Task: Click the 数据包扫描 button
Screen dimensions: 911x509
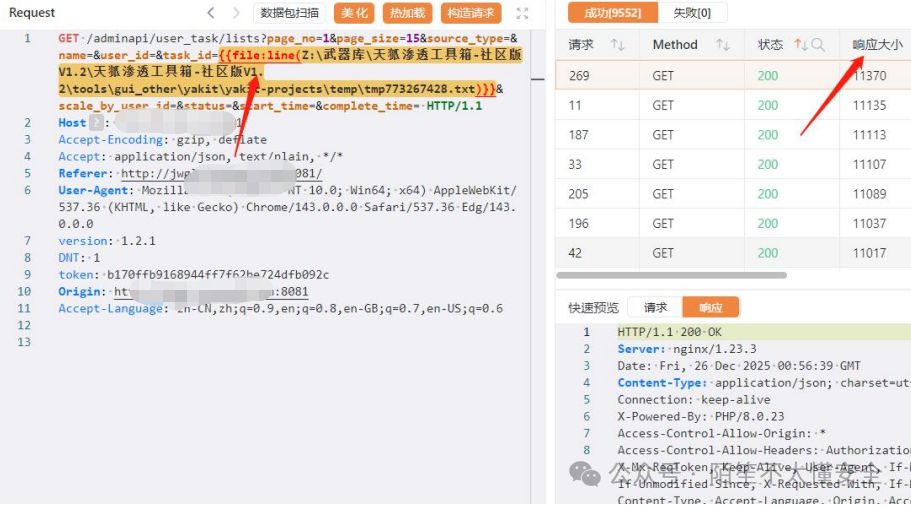Action: coord(289,13)
